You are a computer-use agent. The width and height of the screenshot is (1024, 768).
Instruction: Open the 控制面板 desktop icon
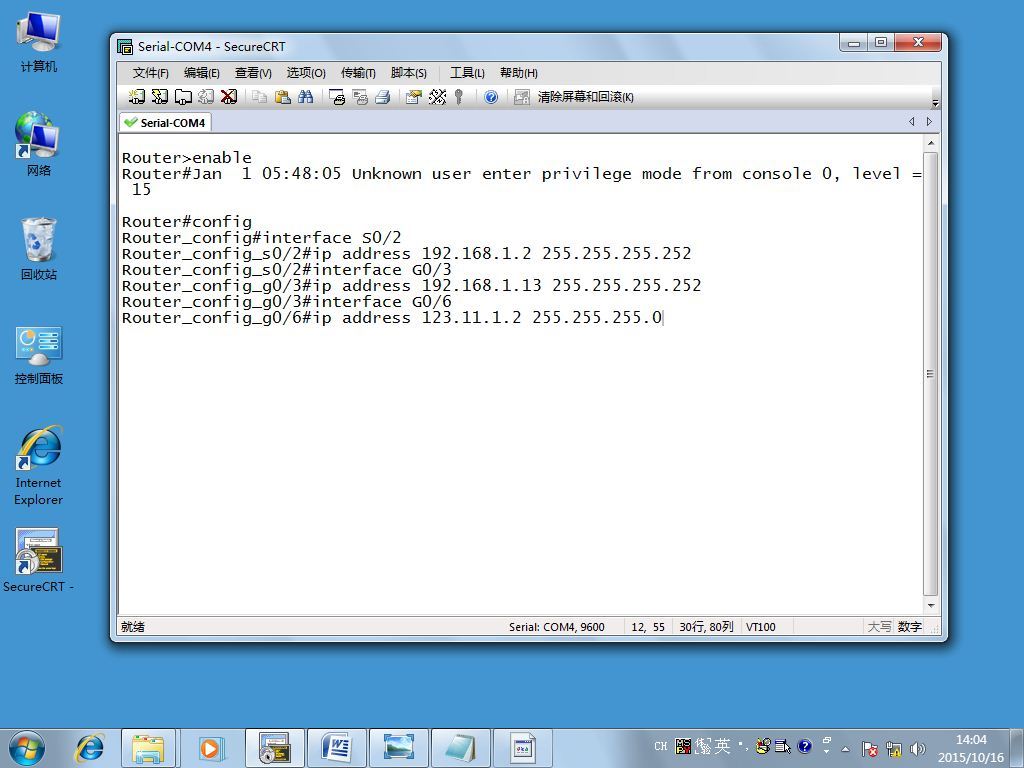click(39, 356)
